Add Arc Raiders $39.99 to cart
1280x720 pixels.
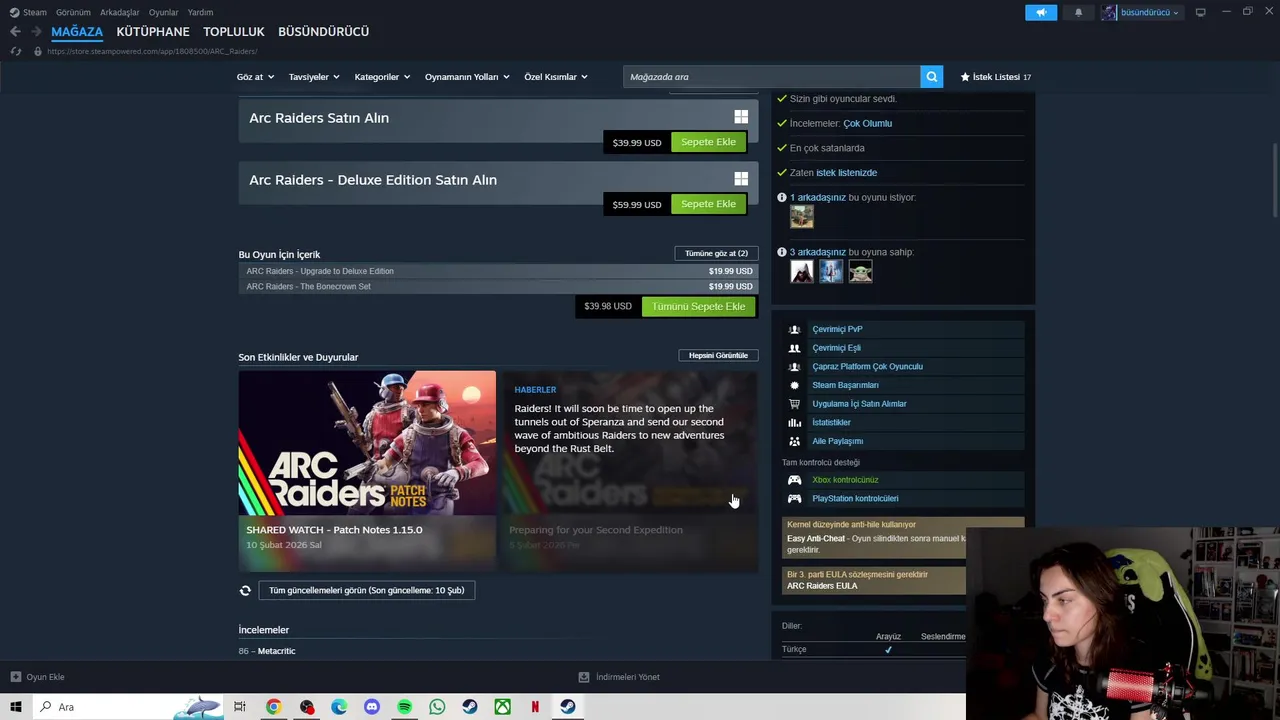pos(708,142)
